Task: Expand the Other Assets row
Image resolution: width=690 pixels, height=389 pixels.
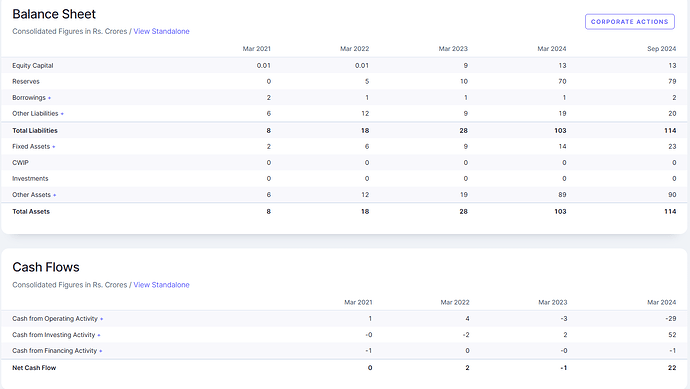Action: click(34, 194)
